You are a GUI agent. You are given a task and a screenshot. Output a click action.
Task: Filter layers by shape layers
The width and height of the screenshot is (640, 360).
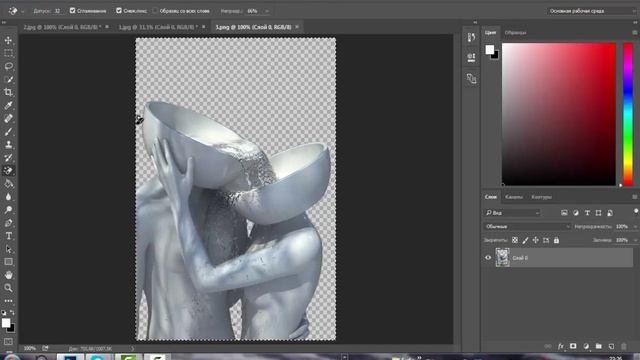(x=598, y=213)
